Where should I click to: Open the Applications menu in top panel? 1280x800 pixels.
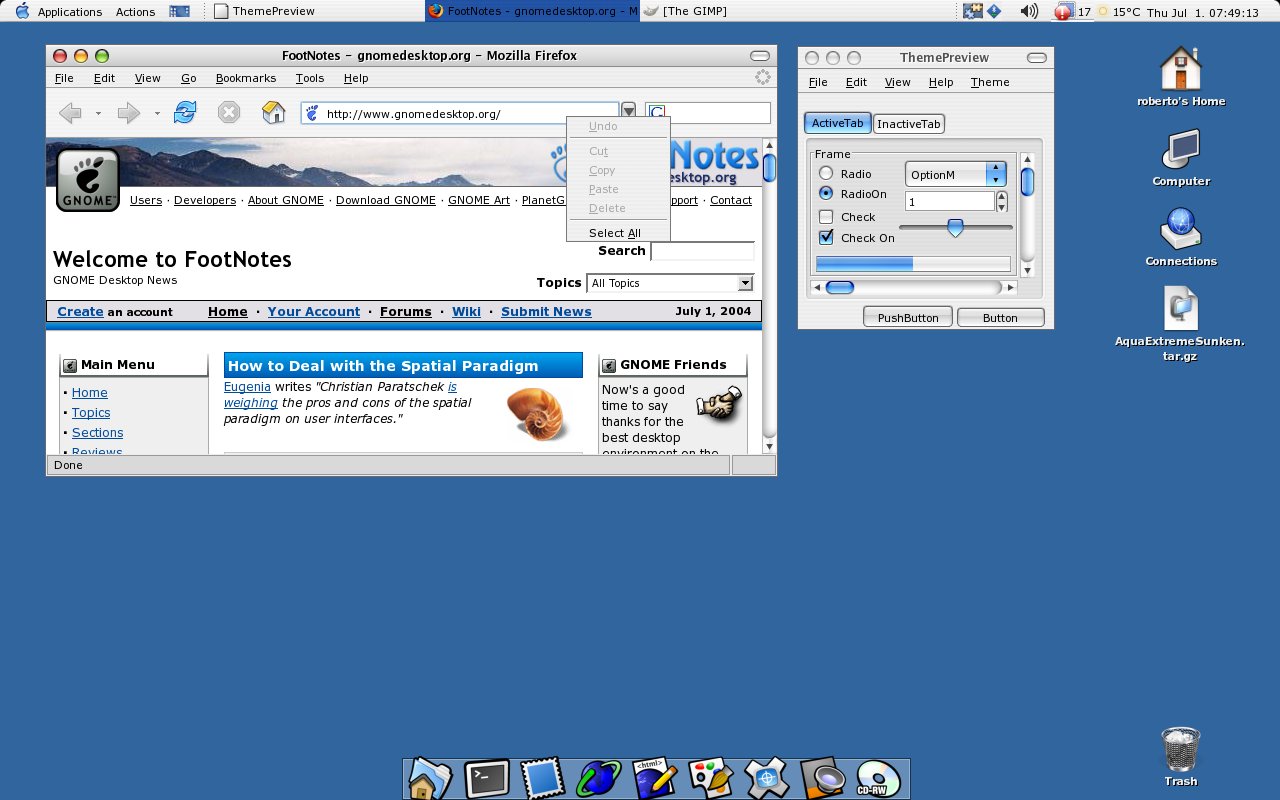(x=70, y=12)
